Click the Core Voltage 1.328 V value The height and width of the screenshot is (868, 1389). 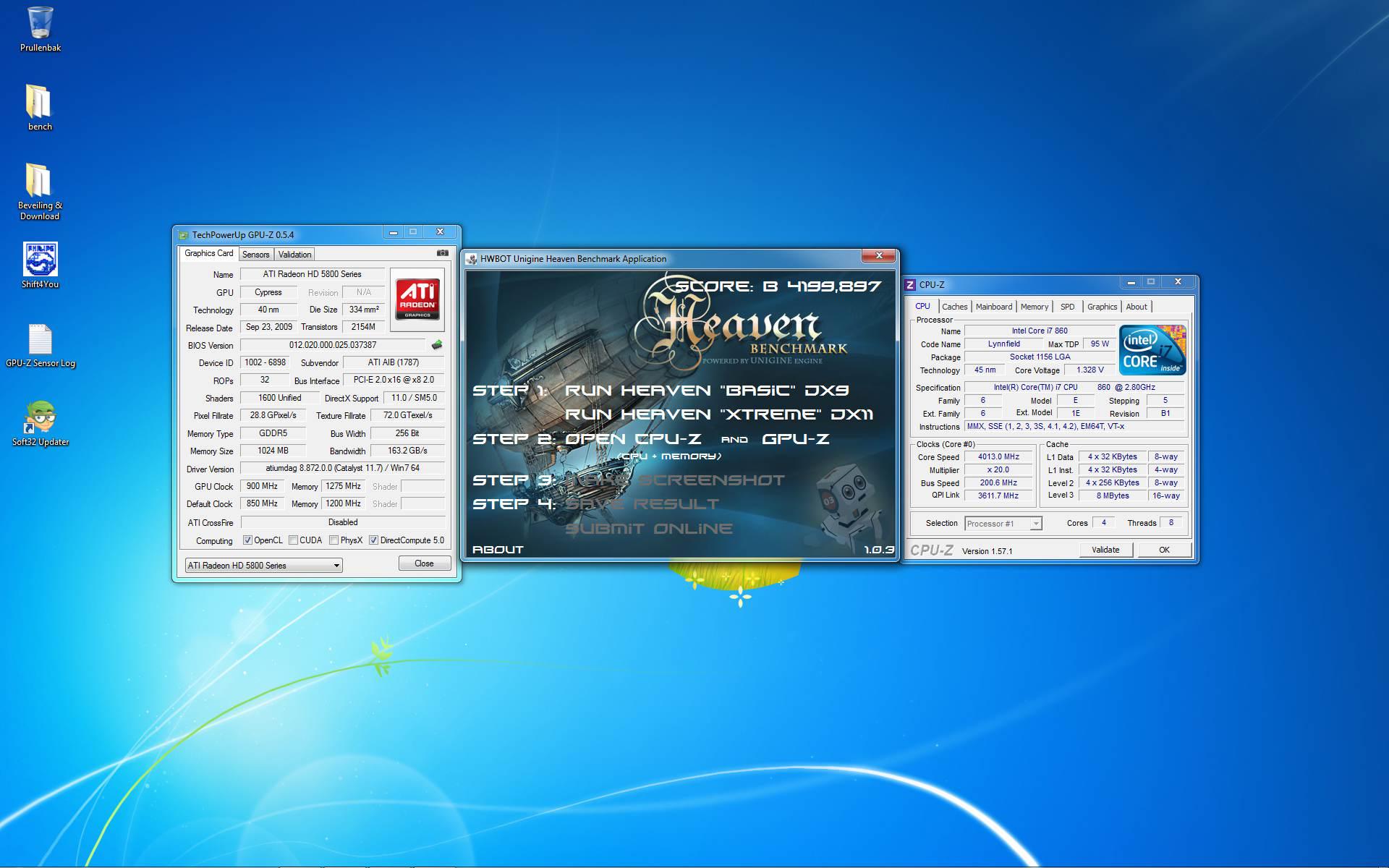coord(1089,370)
